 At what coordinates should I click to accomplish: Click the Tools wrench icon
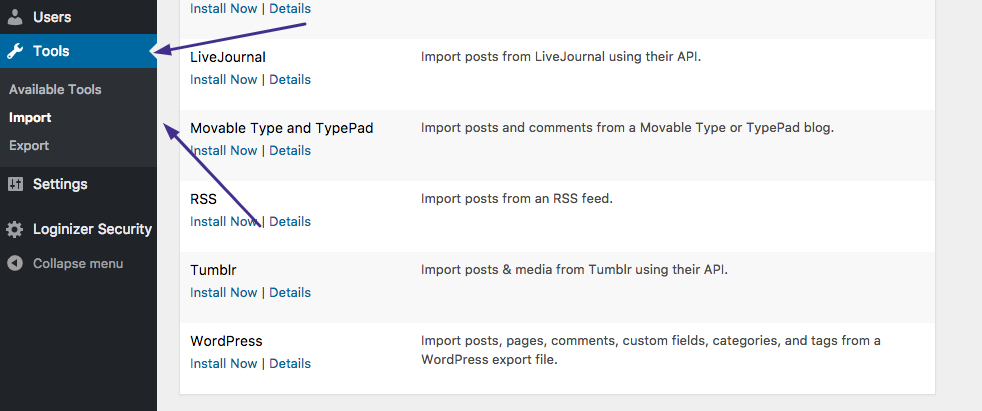tap(15, 52)
